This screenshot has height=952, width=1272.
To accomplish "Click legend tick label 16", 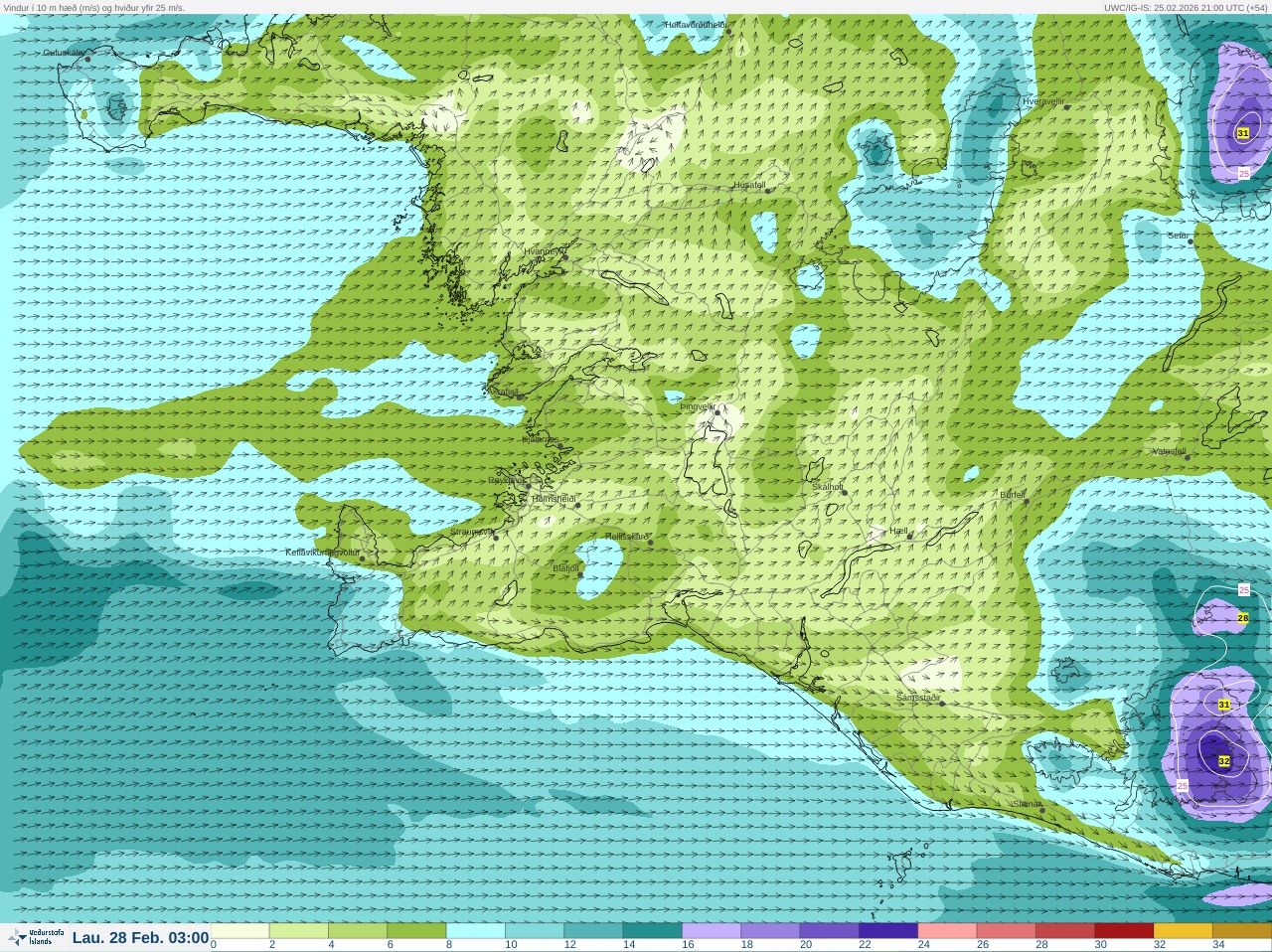I will [x=688, y=945].
